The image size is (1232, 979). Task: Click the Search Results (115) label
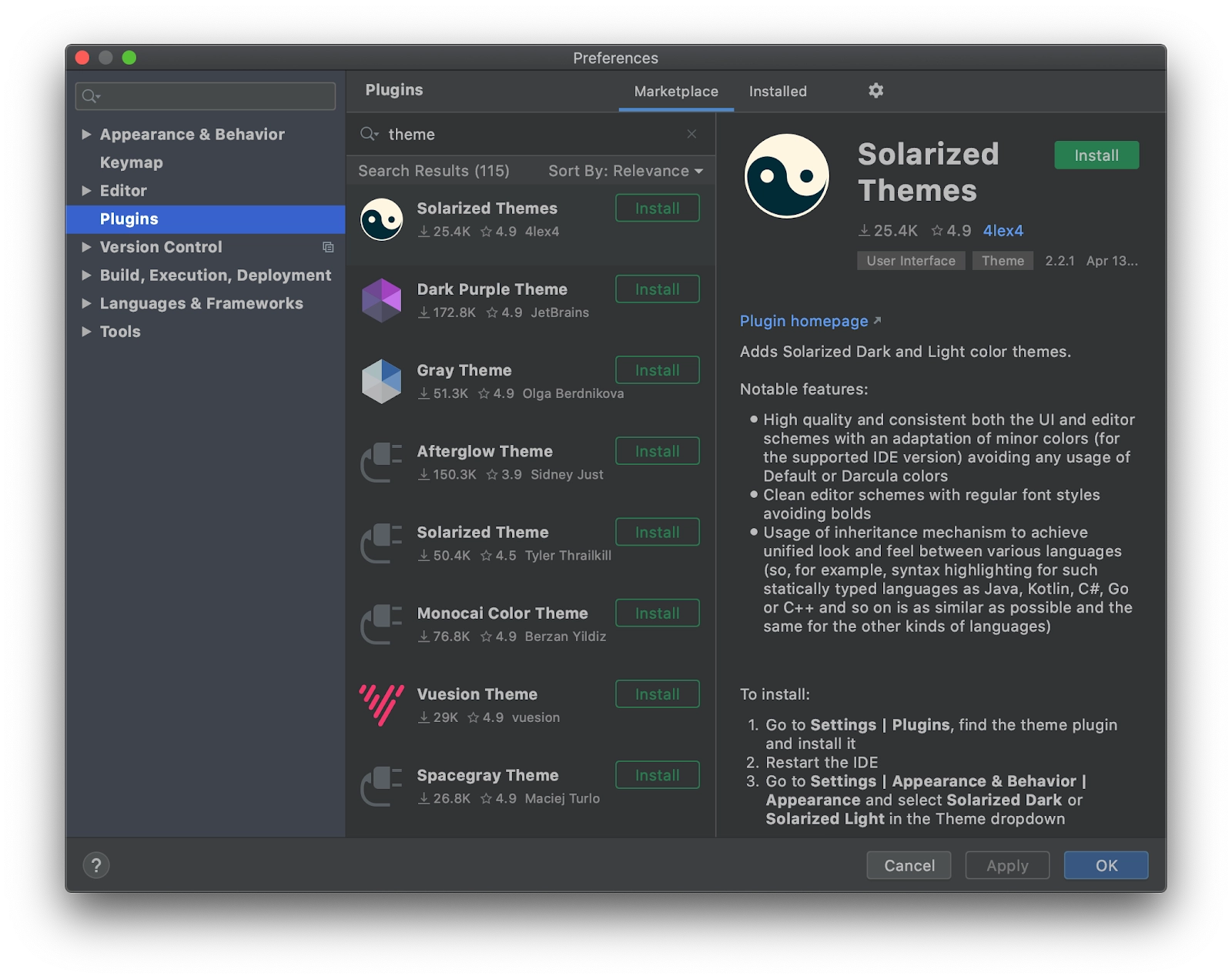coord(434,171)
